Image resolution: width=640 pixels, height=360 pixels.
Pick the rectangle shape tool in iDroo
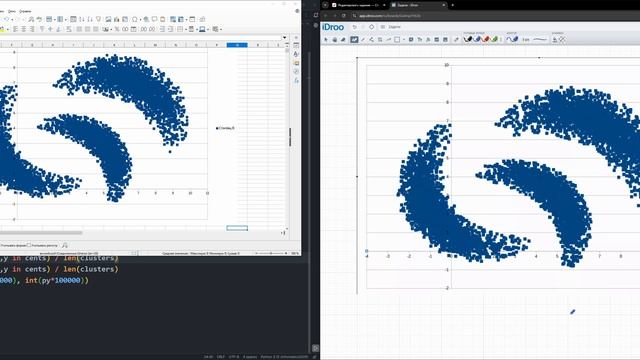point(397,40)
